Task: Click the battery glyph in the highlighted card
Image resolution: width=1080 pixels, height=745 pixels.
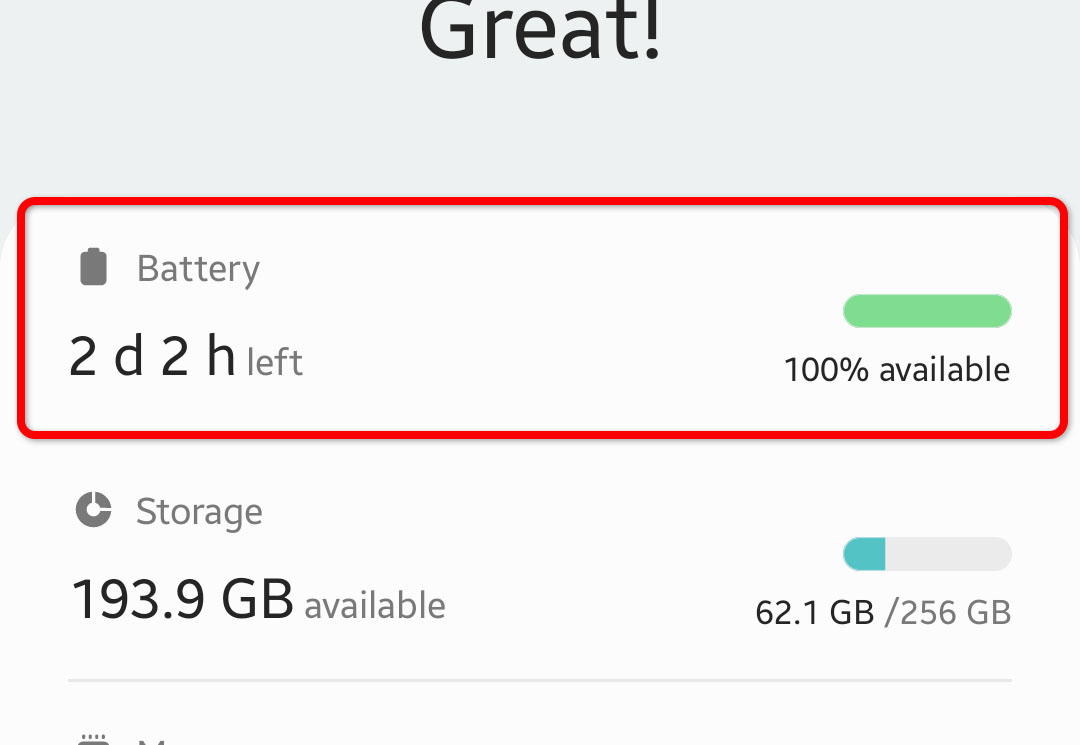Action: tap(92, 266)
